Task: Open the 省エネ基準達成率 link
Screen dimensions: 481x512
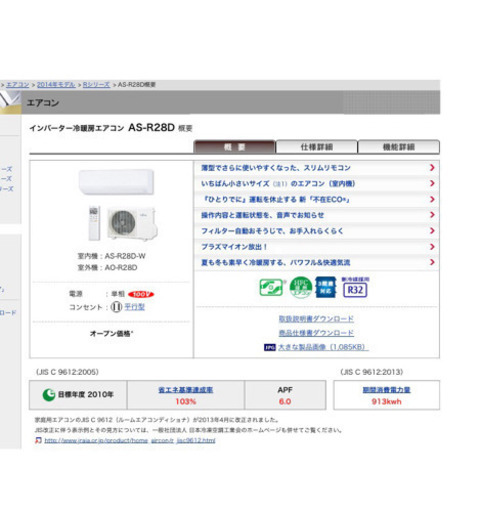Action: coord(186,390)
